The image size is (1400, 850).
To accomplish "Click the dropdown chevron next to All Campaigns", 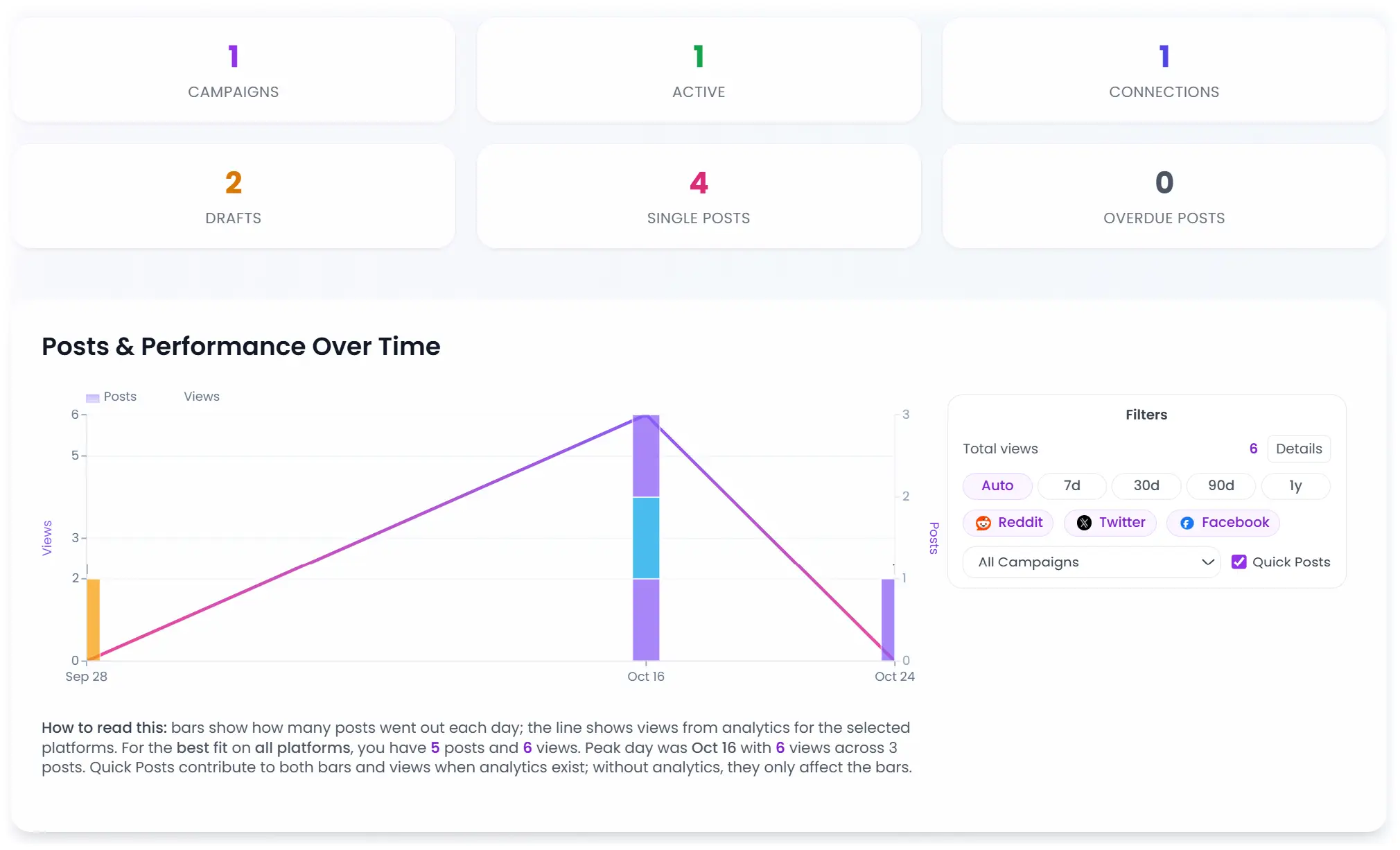I will click(1207, 562).
